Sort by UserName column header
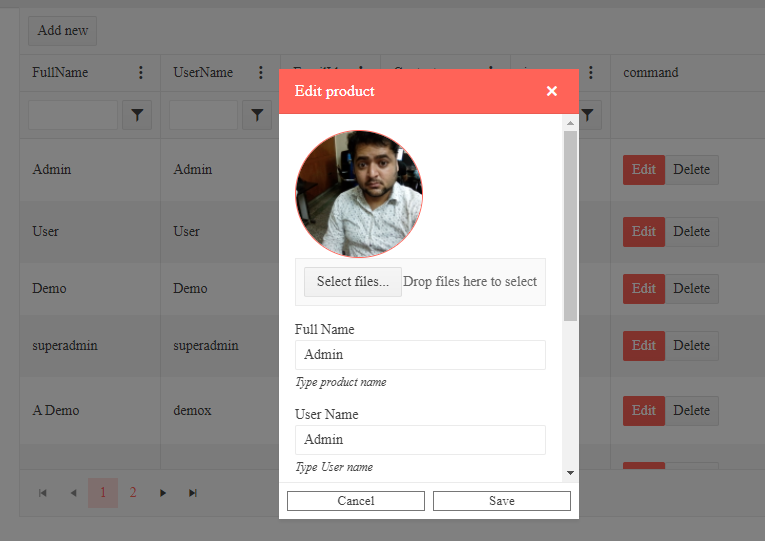Image resolution: width=765 pixels, height=541 pixels. point(203,73)
